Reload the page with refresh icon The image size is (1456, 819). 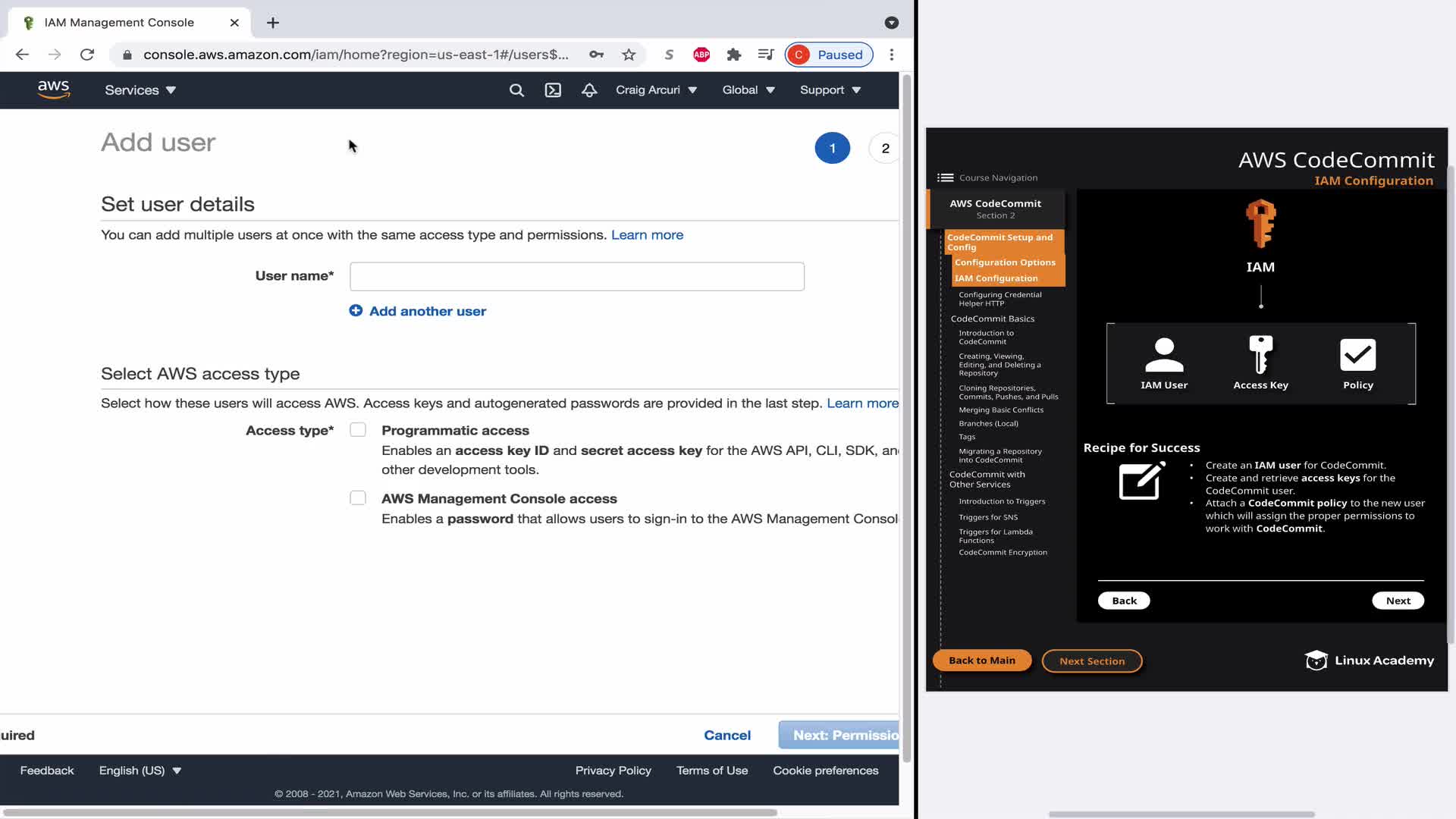pos(87,55)
